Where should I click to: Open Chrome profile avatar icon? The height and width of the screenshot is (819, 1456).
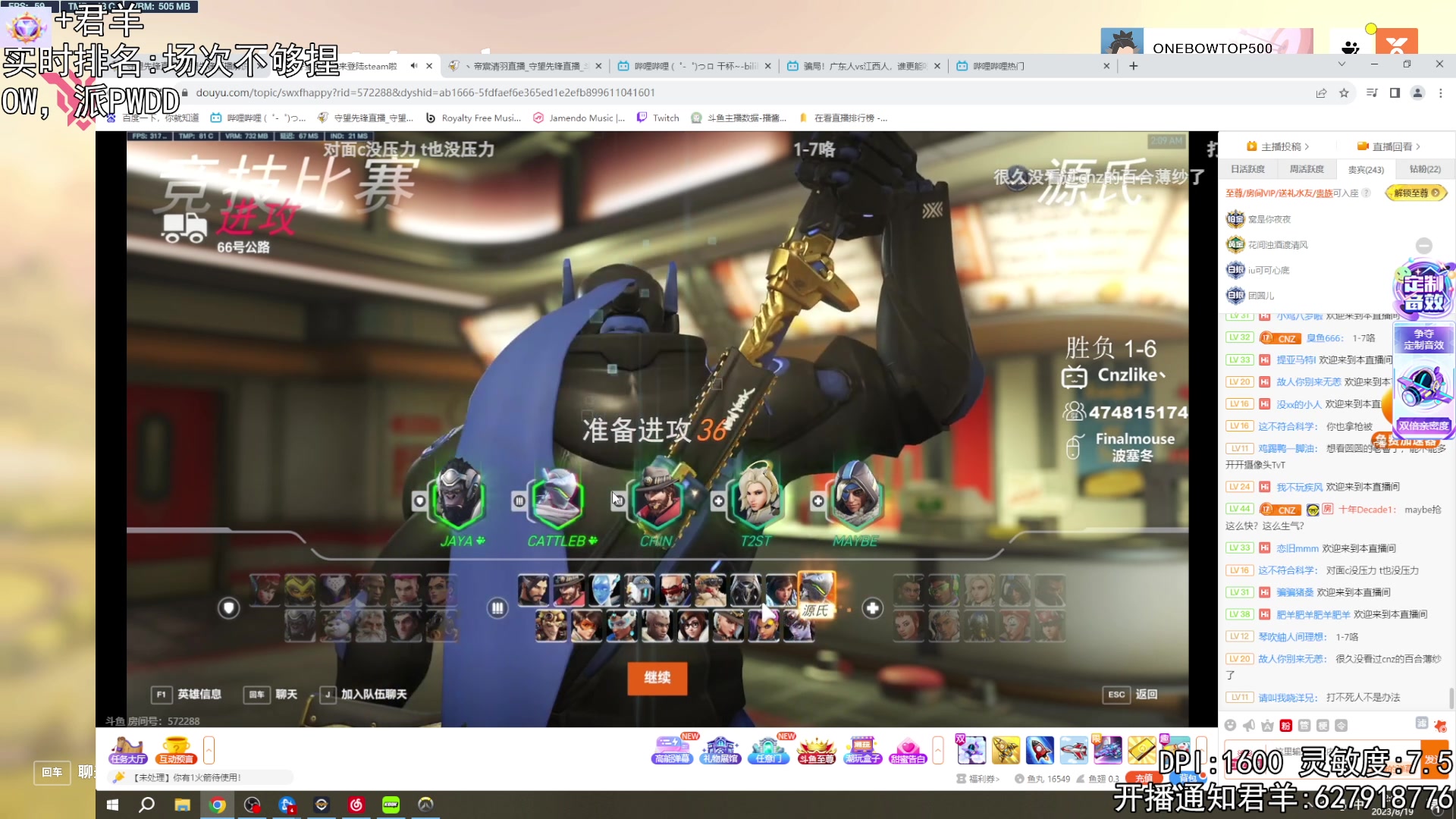point(1417,93)
